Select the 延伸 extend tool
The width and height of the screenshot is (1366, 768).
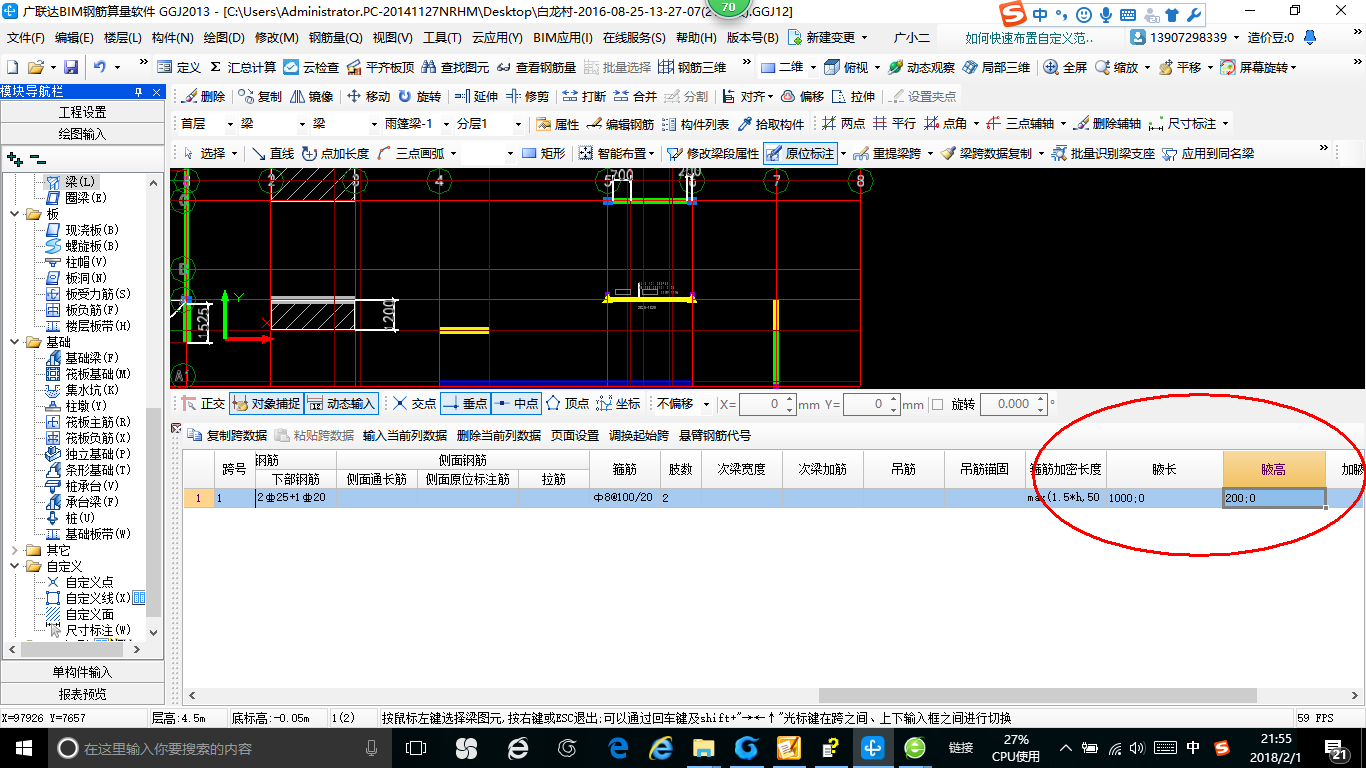[x=476, y=96]
